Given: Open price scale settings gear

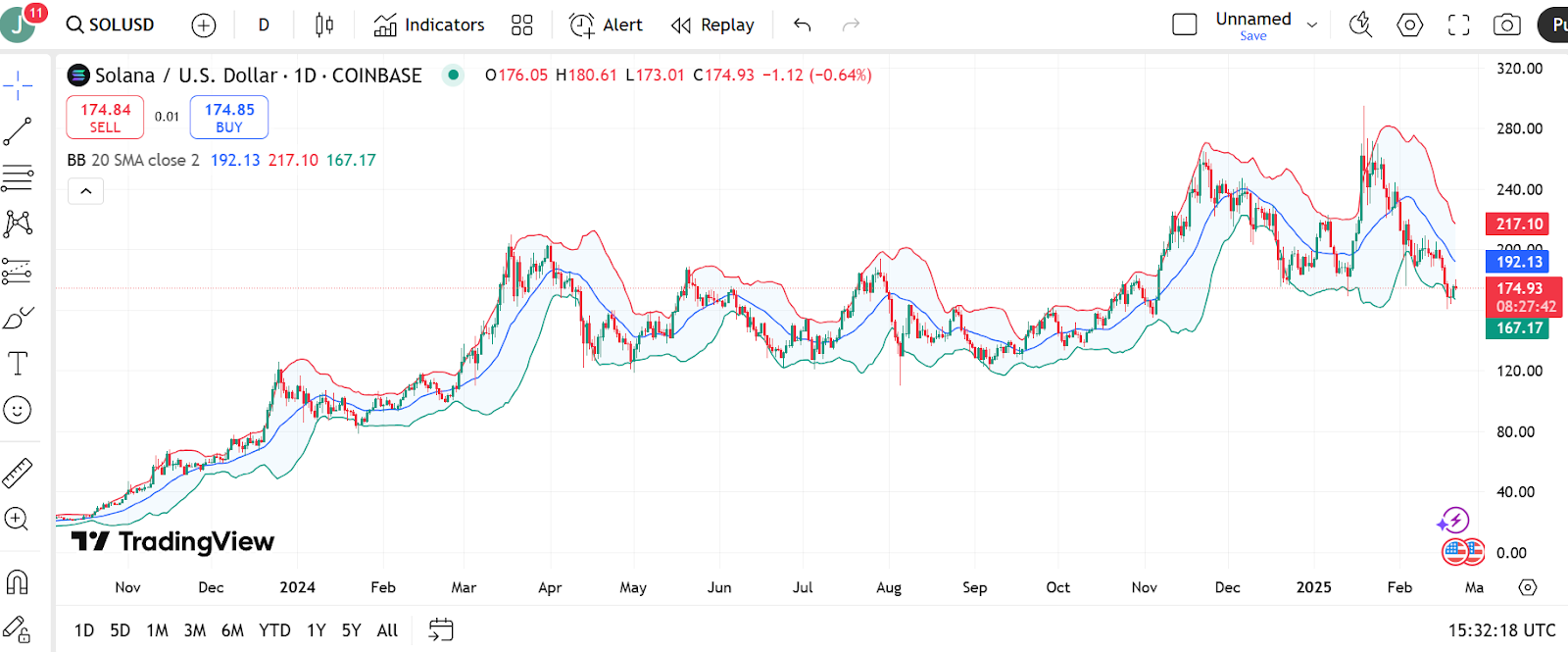Looking at the screenshot, I should pyautogui.click(x=1527, y=587).
